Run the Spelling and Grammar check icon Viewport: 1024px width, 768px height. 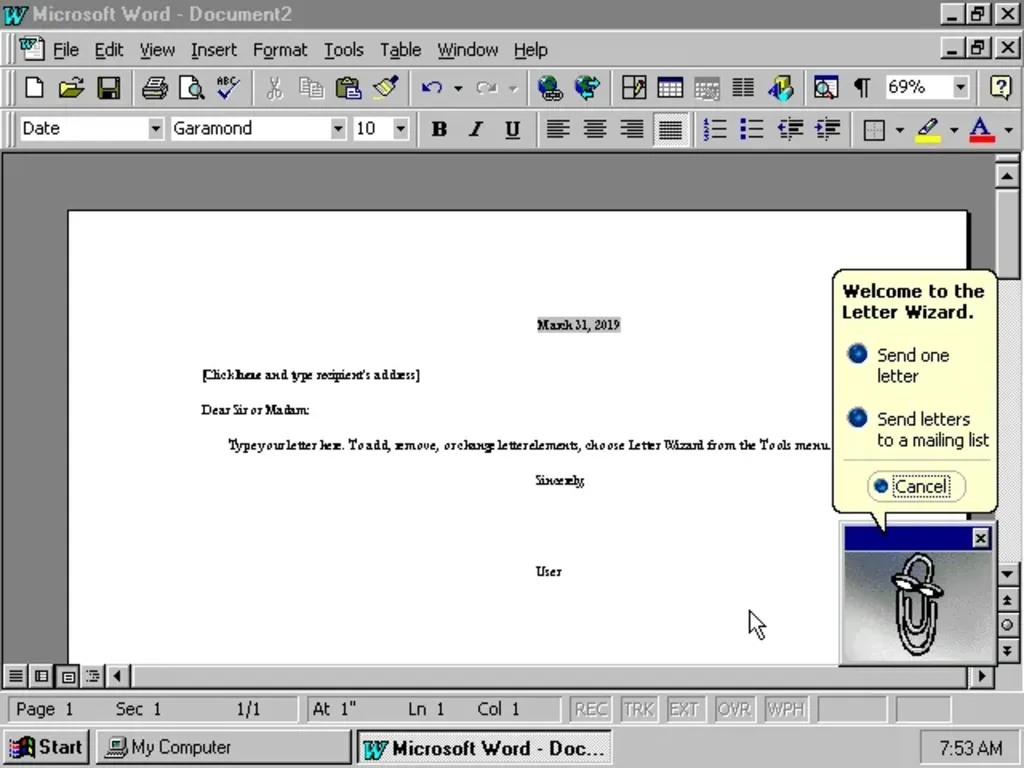tap(227, 88)
